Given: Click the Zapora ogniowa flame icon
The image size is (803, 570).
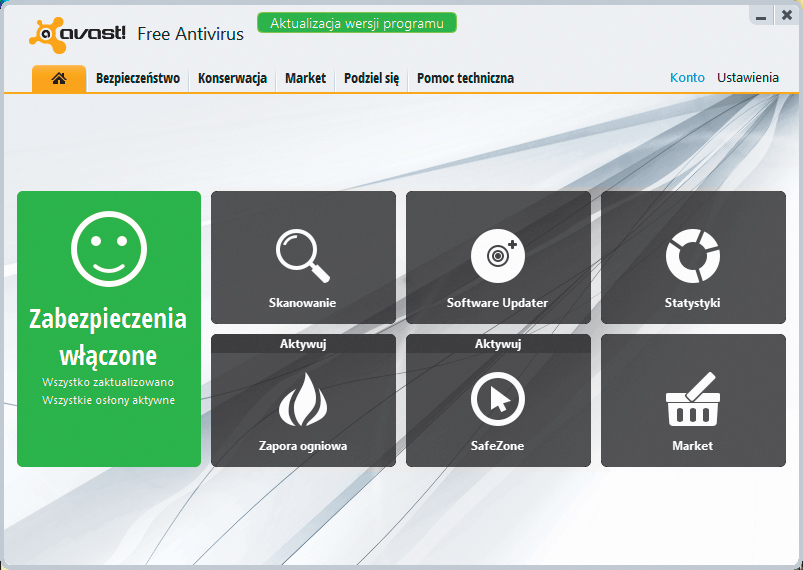Looking at the screenshot, I should click(x=303, y=400).
